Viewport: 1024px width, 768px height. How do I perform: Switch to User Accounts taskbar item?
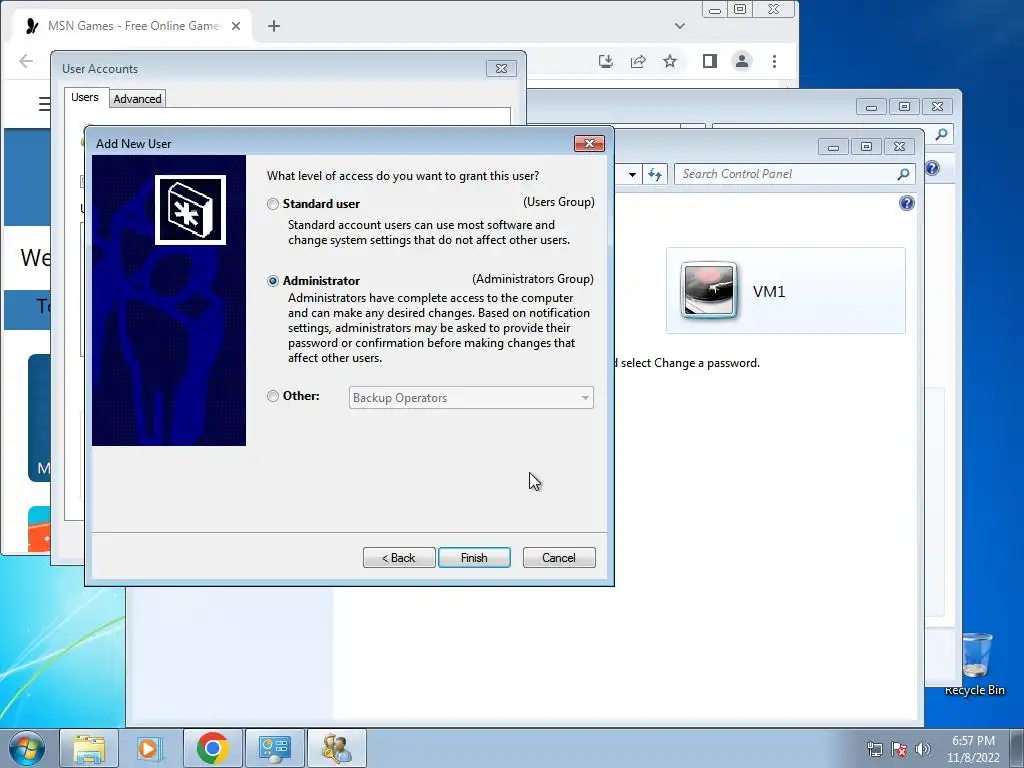336,748
